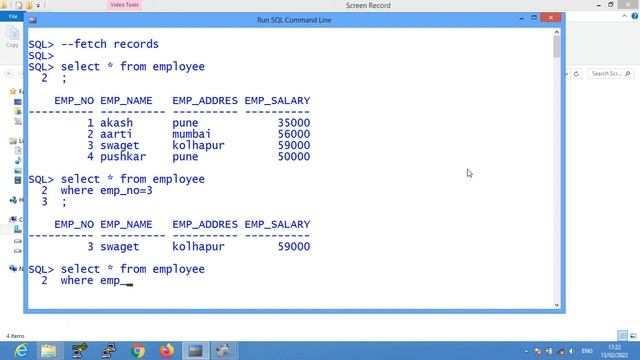Click EMP_SALARY header in first result table
The image size is (640, 360).
tap(278, 100)
